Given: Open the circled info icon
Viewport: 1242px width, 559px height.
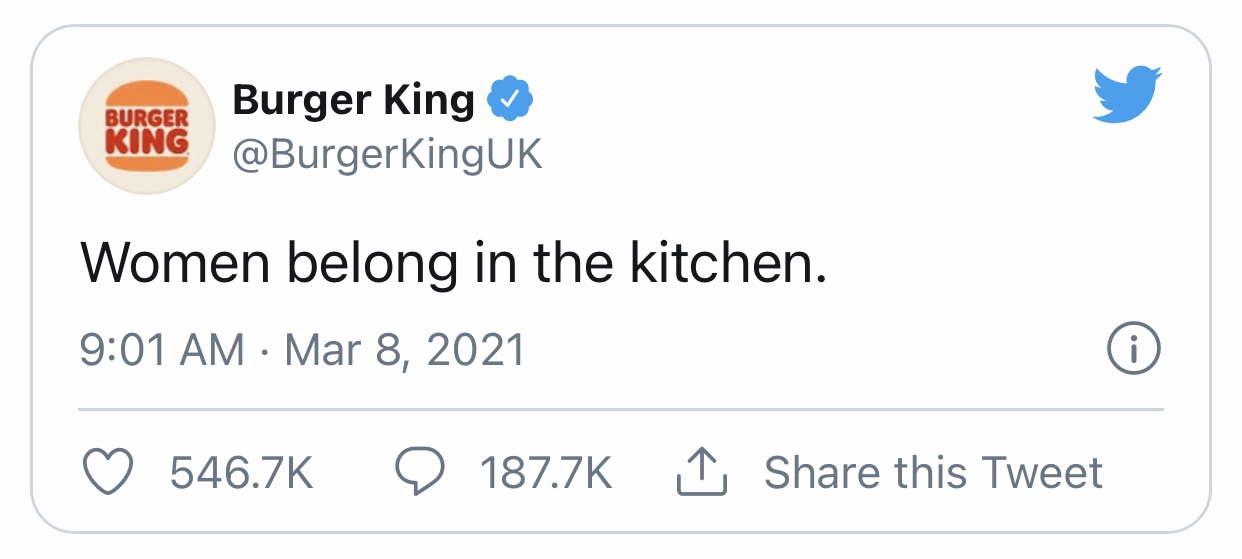Looking at the screenshot, I should (x=1135, y=350).
